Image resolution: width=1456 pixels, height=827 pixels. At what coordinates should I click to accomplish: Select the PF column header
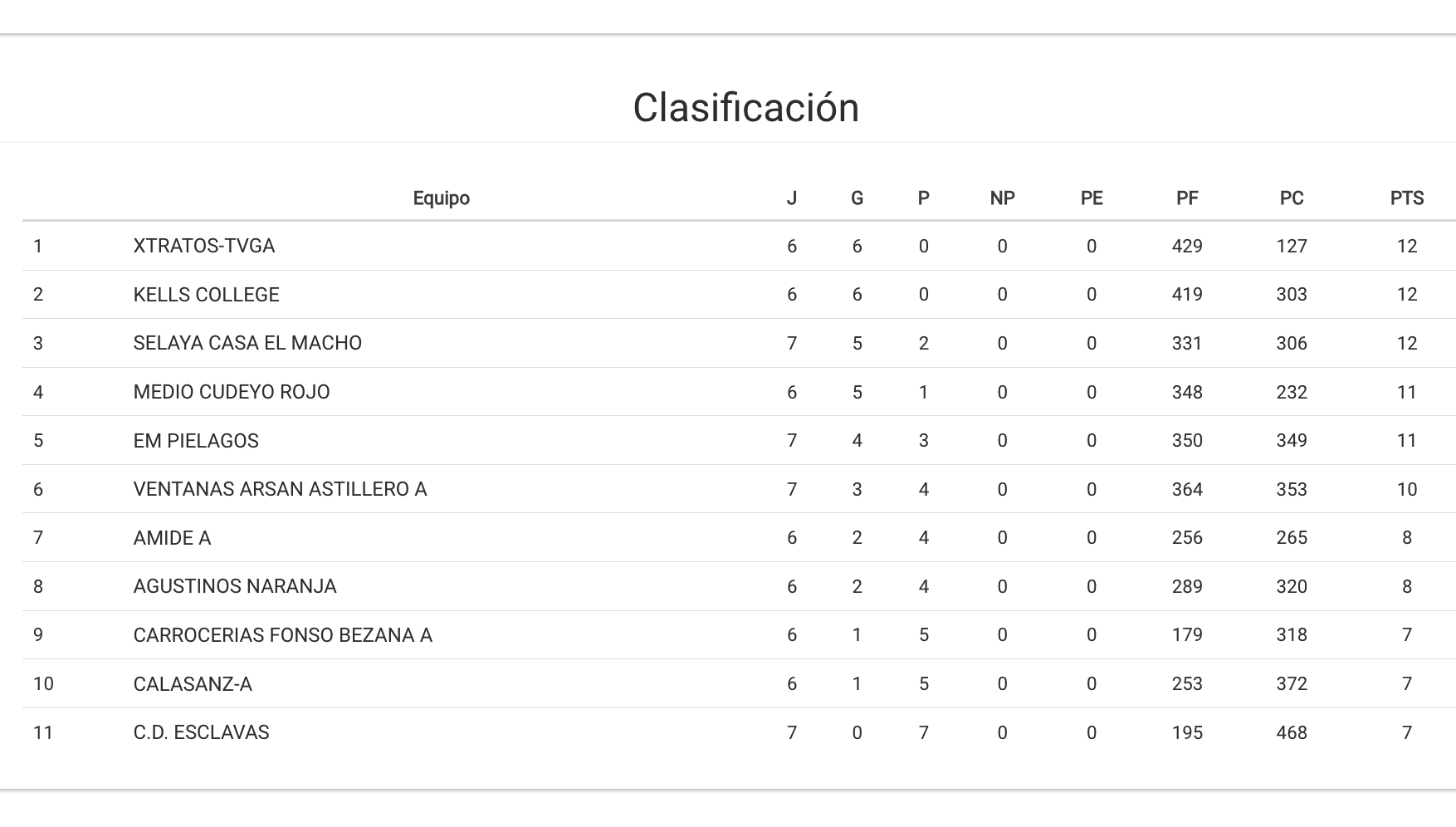pos(1186,198)
